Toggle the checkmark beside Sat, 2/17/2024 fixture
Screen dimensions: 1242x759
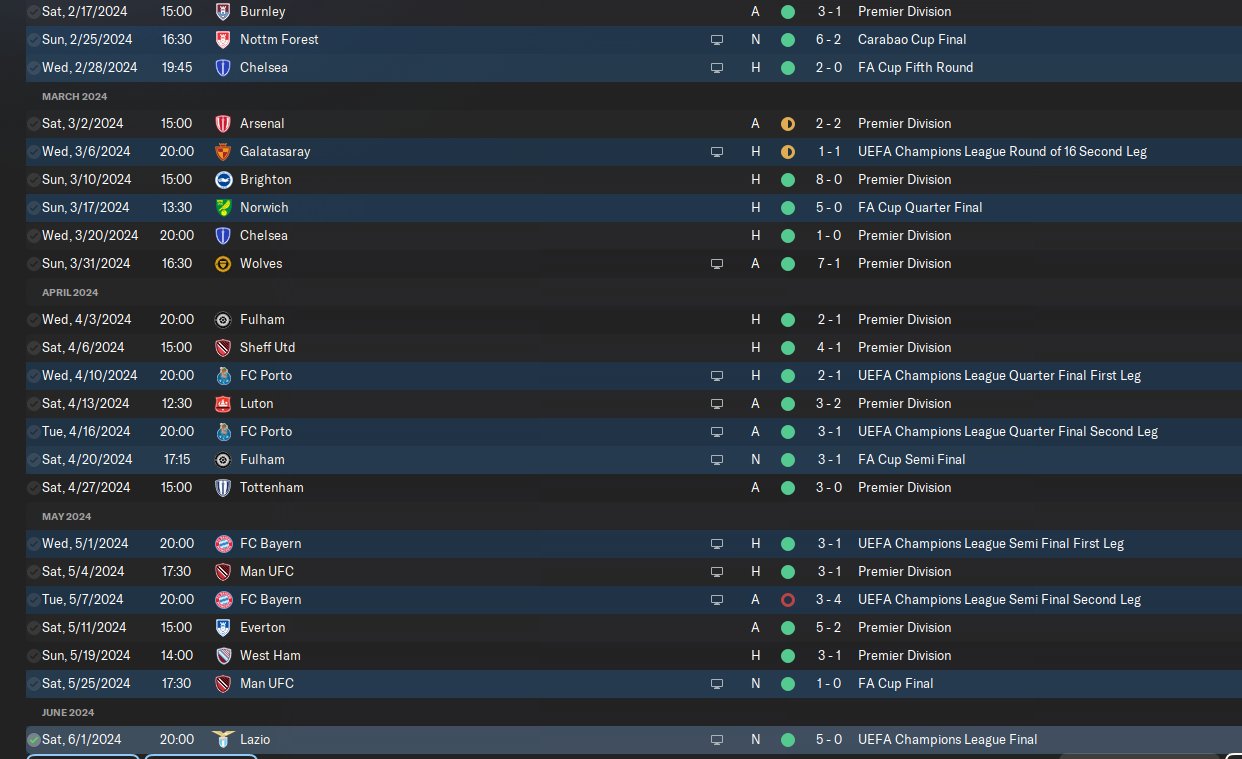coord(34,12)
